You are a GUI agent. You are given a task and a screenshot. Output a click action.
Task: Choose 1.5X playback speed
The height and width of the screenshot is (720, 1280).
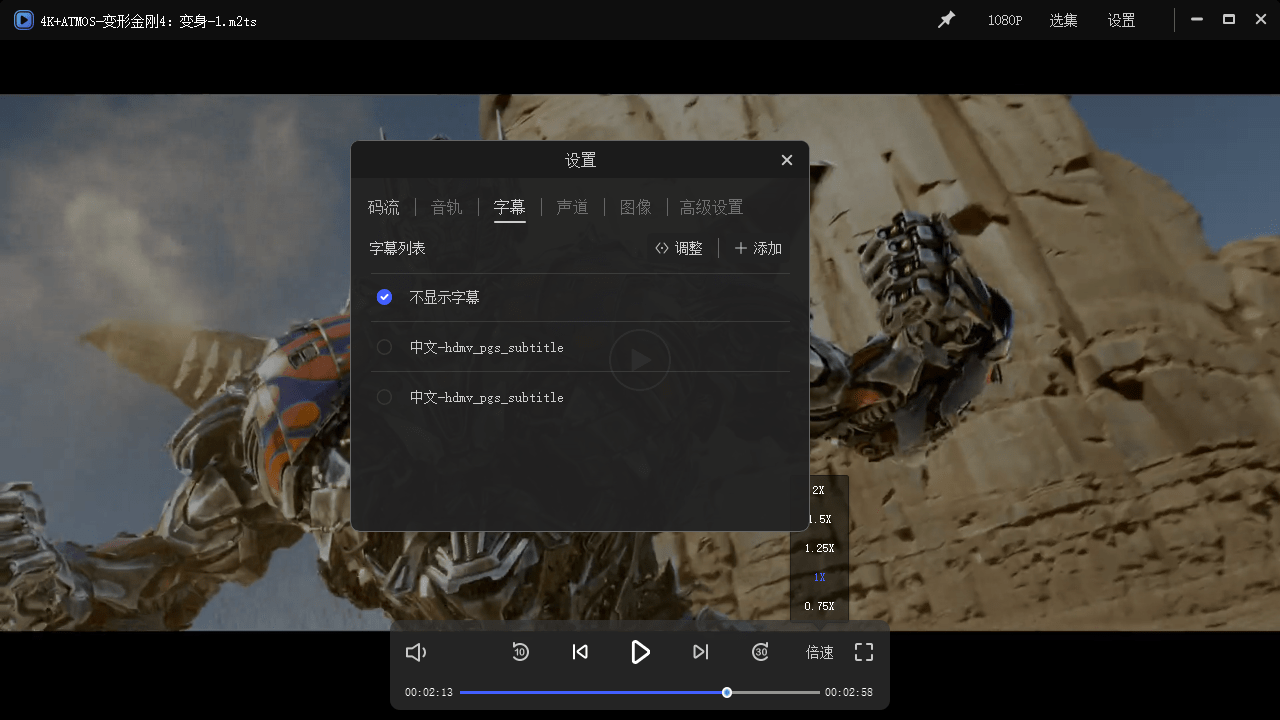[x=819, y=519]
